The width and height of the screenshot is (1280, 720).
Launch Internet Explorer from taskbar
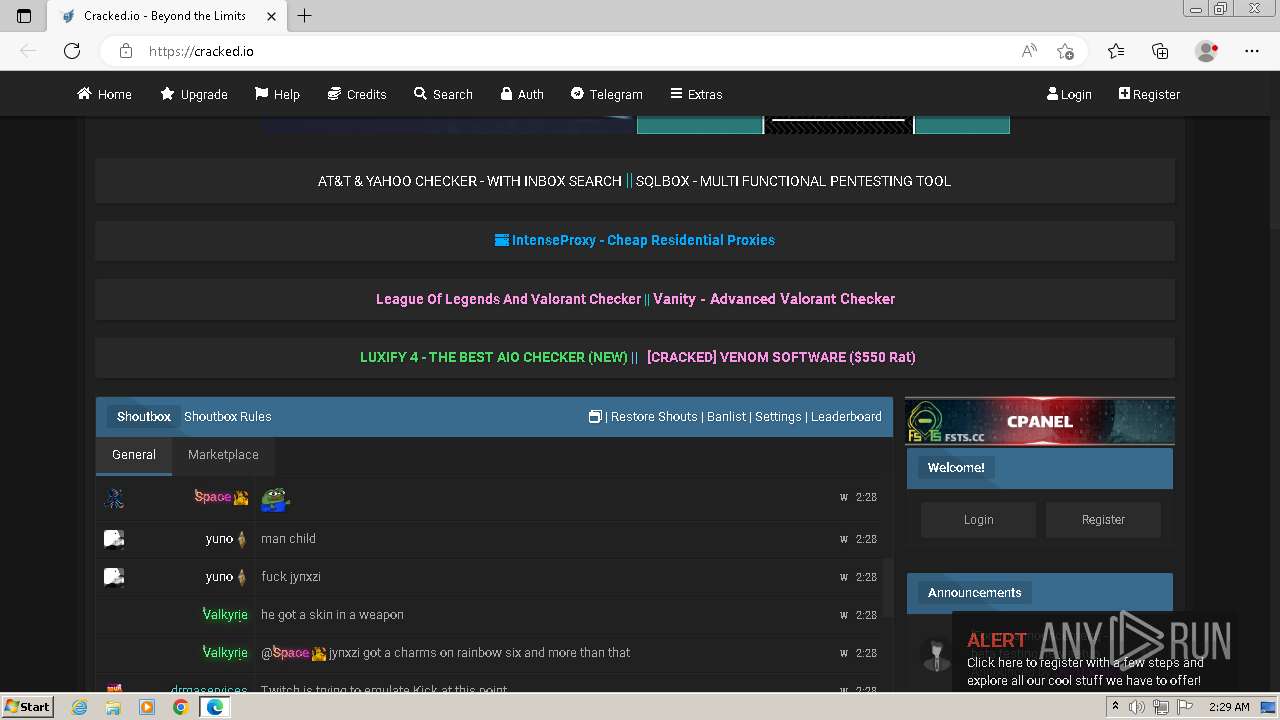coord(80,707)
